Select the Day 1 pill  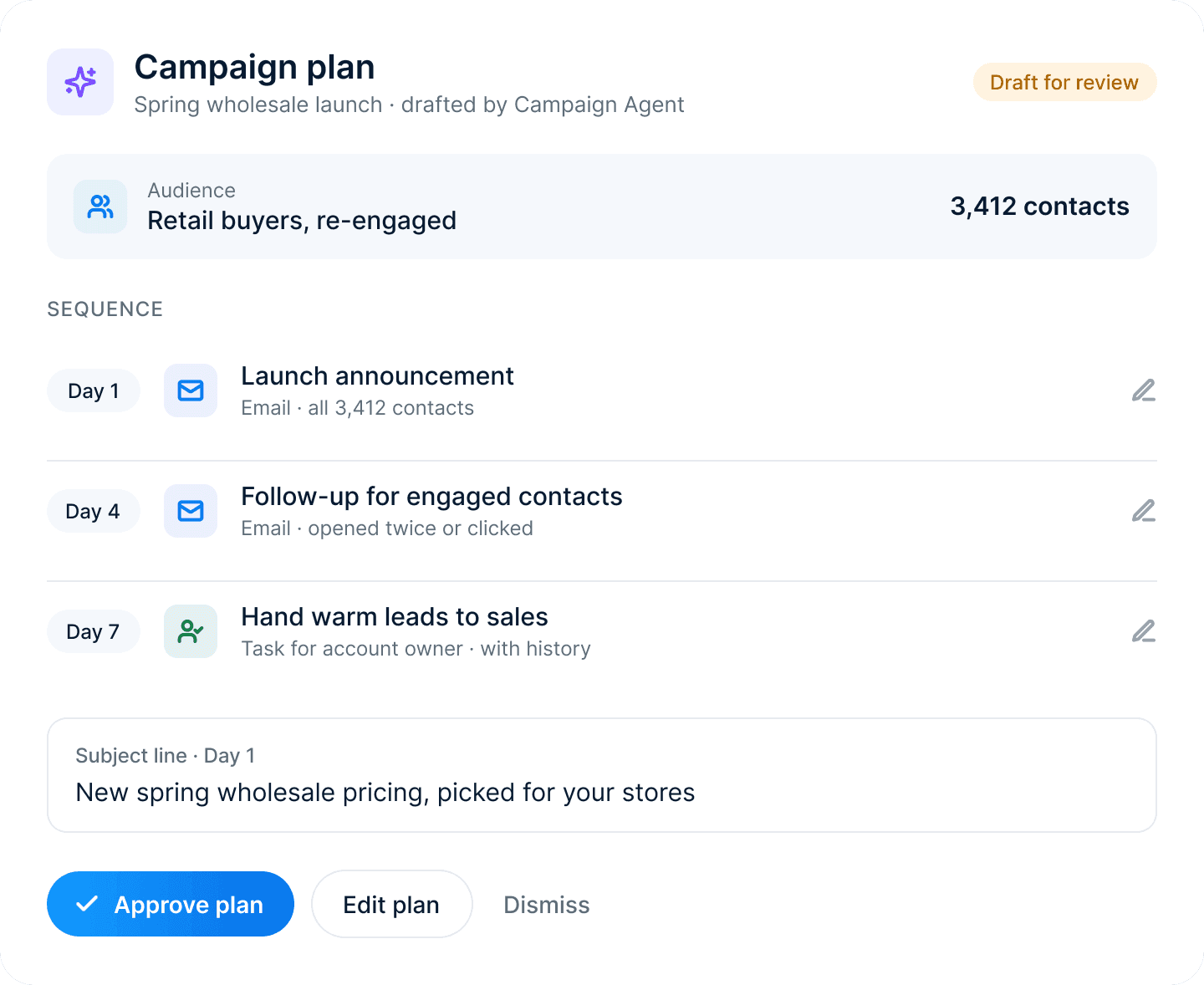(93, 390)
